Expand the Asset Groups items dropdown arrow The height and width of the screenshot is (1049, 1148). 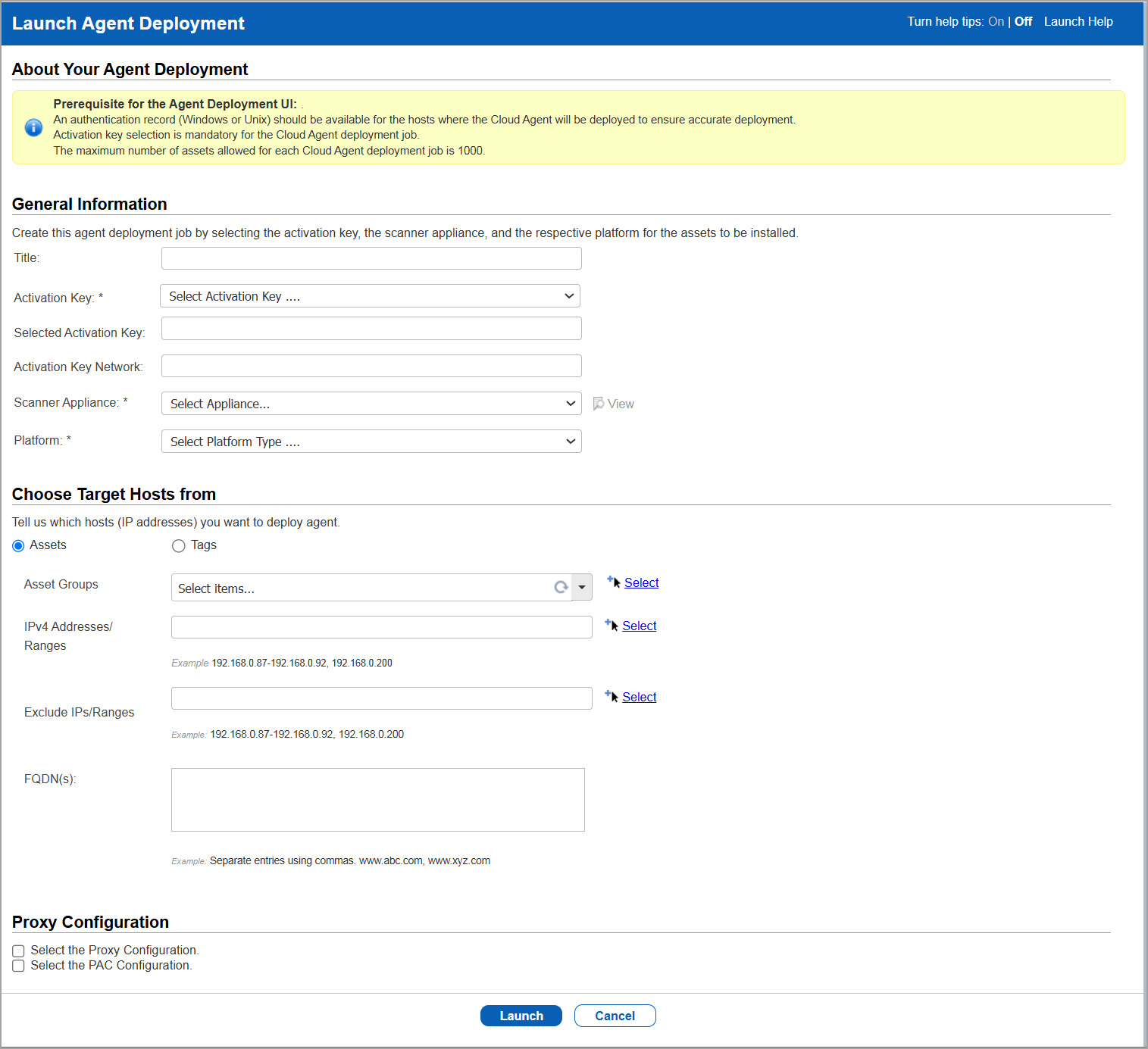pos(581,587)
